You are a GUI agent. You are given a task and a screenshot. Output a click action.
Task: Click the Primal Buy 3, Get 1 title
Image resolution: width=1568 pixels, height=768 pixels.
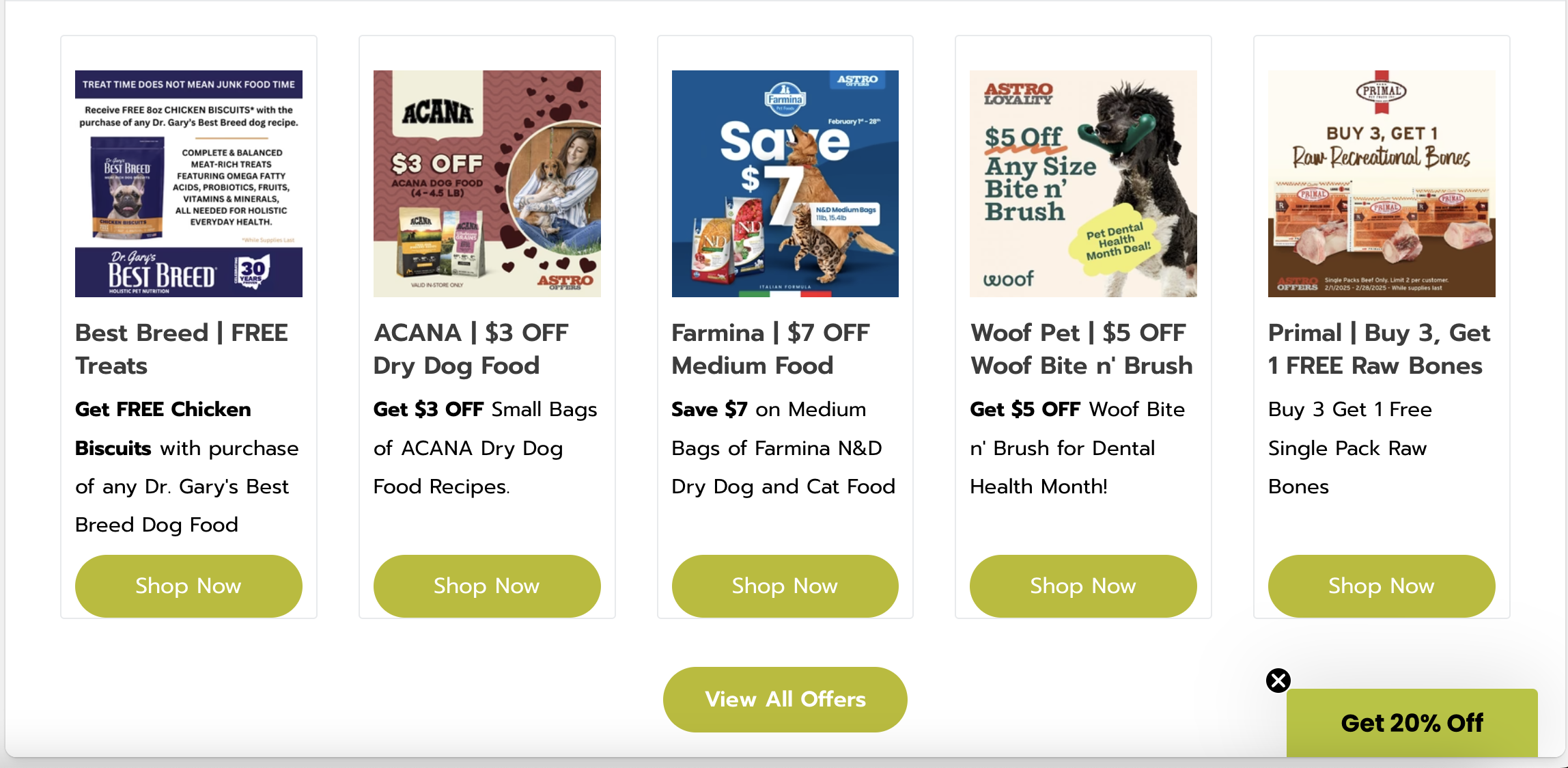tap(1378, 348)
